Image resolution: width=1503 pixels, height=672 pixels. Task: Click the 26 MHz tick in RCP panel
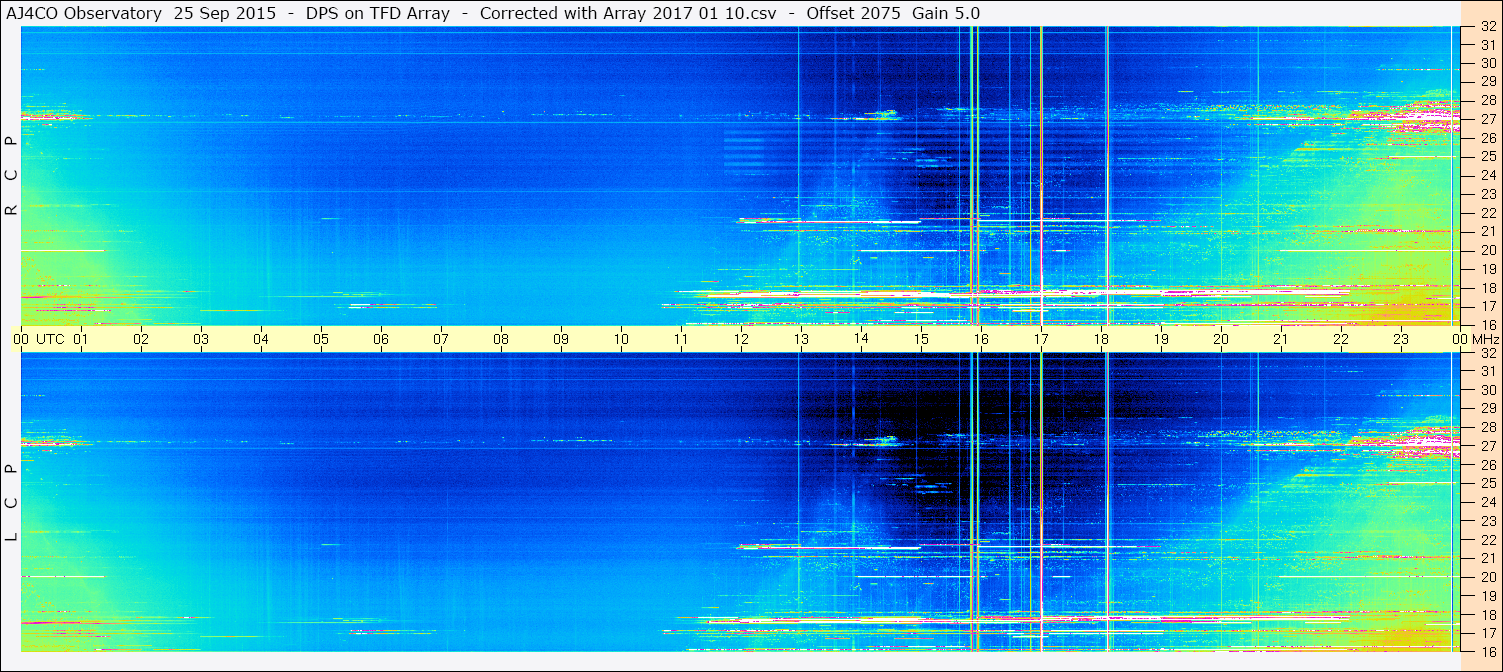pos(1487,138)
